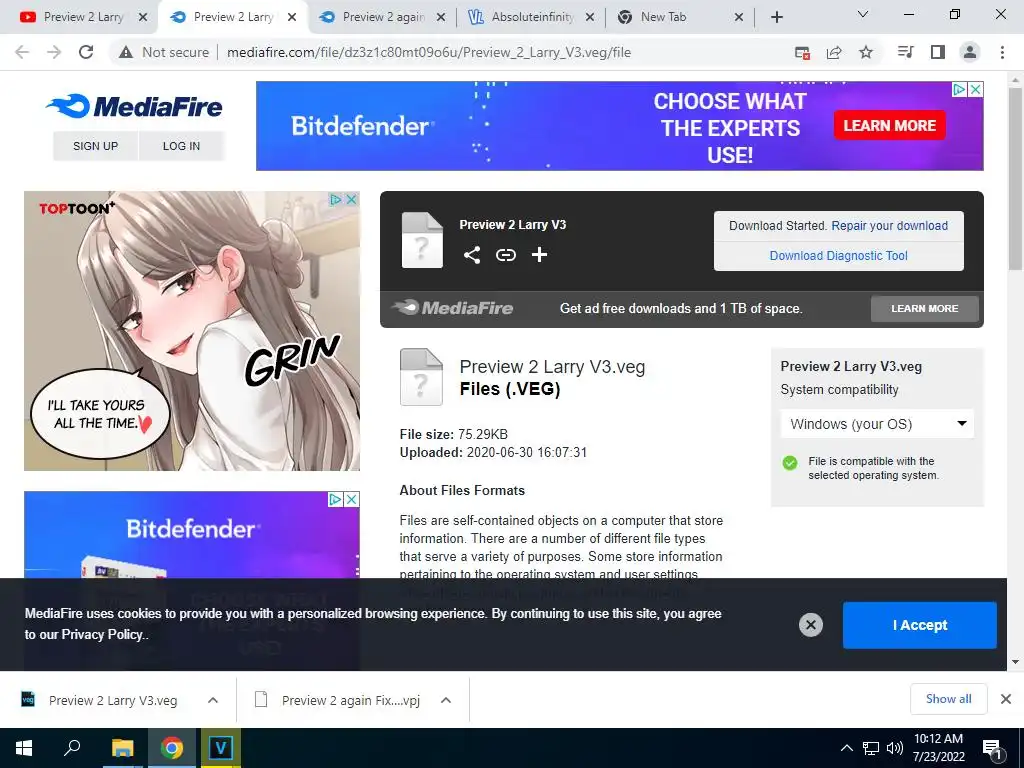
Task: Open Chrome three-dot menu
Action: coord(1002,52)
